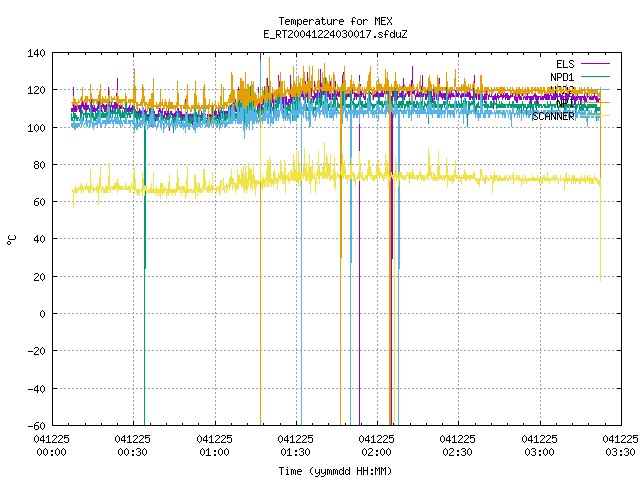This screenshot has width=640, height=480.
Task: Click the 02:30 x-axis time label
Action: 458,452
